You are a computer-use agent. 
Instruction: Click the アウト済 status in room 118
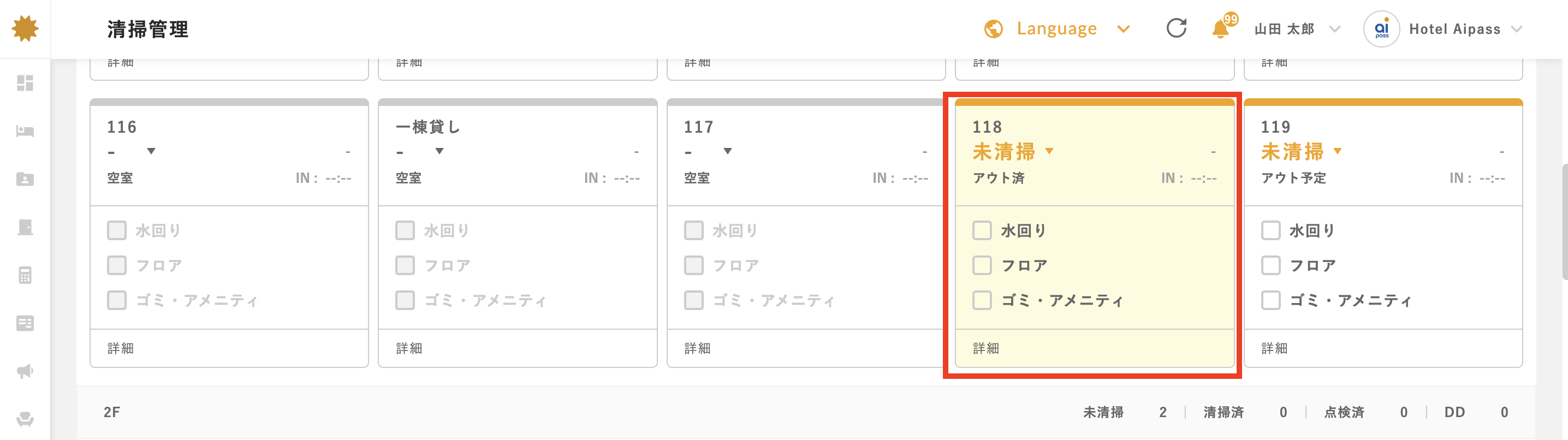(x=998, y=178)
